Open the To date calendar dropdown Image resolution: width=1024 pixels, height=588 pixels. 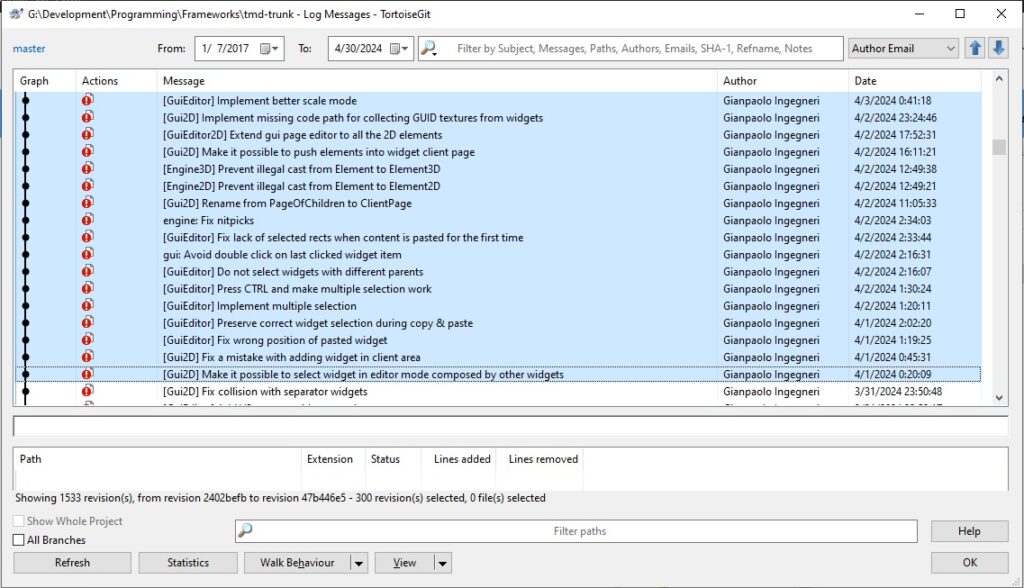[399, 48]
